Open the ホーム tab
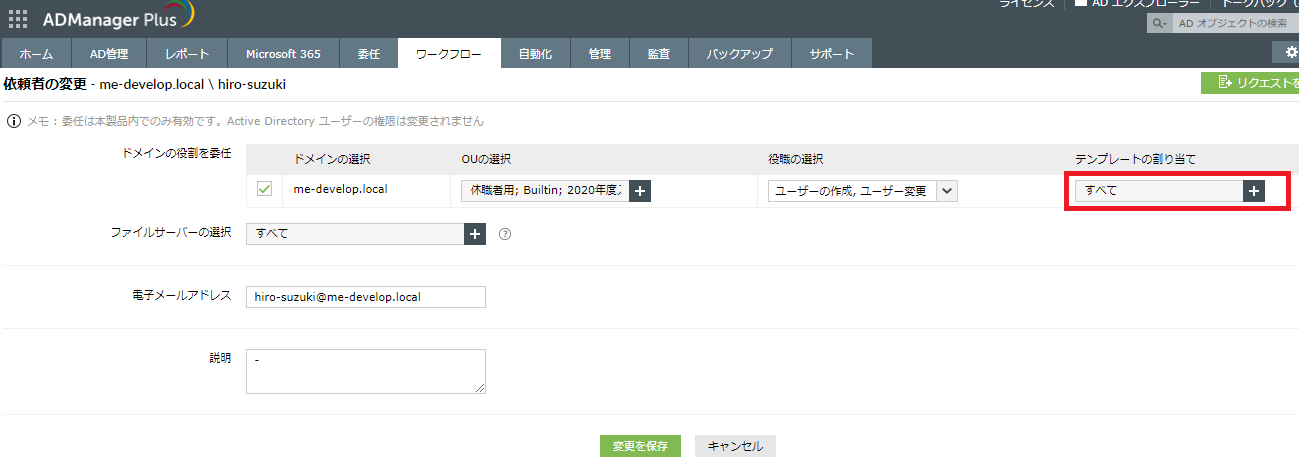The width and height of the screenshot is (1299, 463). pos(36,54)
